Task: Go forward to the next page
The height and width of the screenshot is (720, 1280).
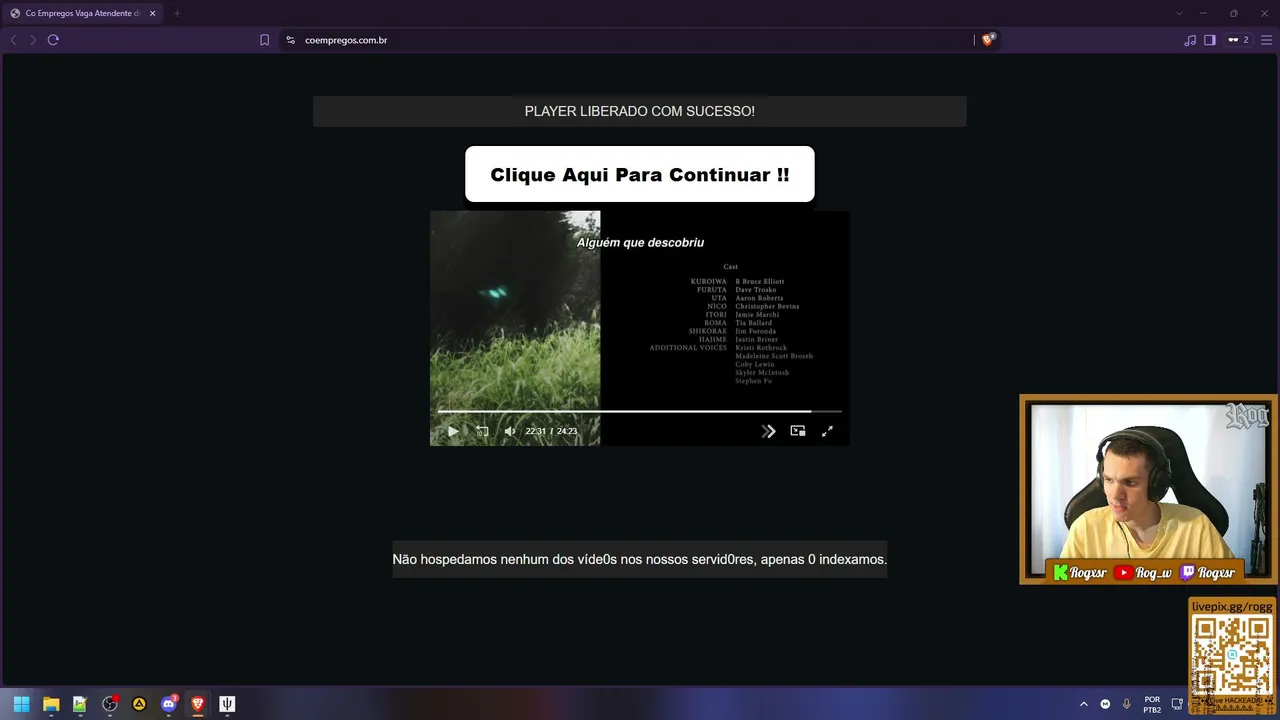Action: pyautogui.click(x=32, y=40)
